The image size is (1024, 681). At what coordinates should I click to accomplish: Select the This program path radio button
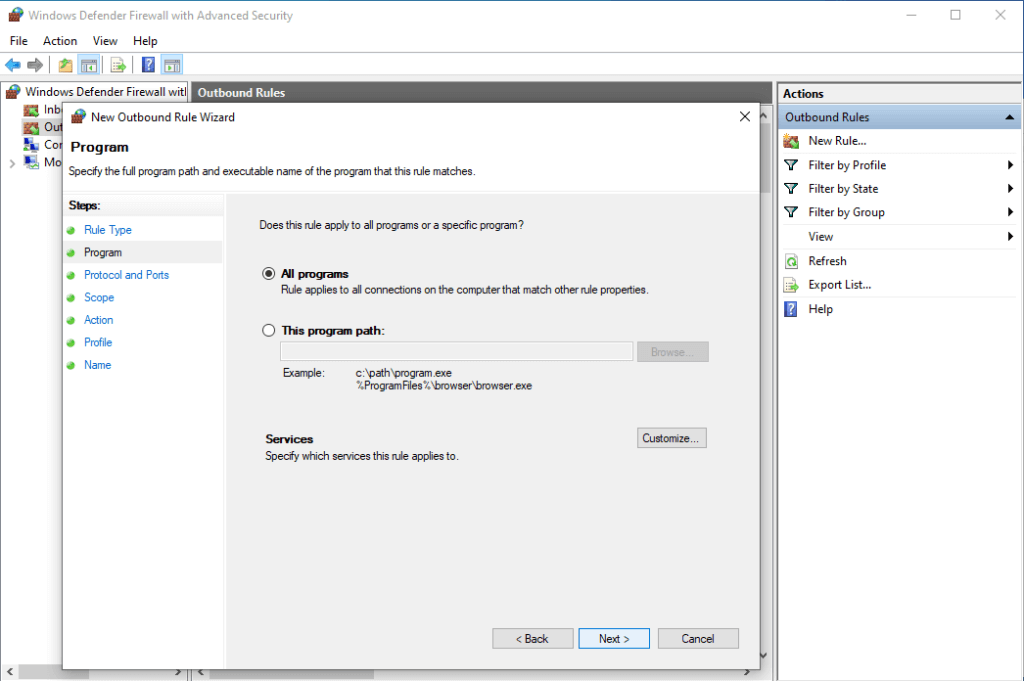click(x=268, y=330)
